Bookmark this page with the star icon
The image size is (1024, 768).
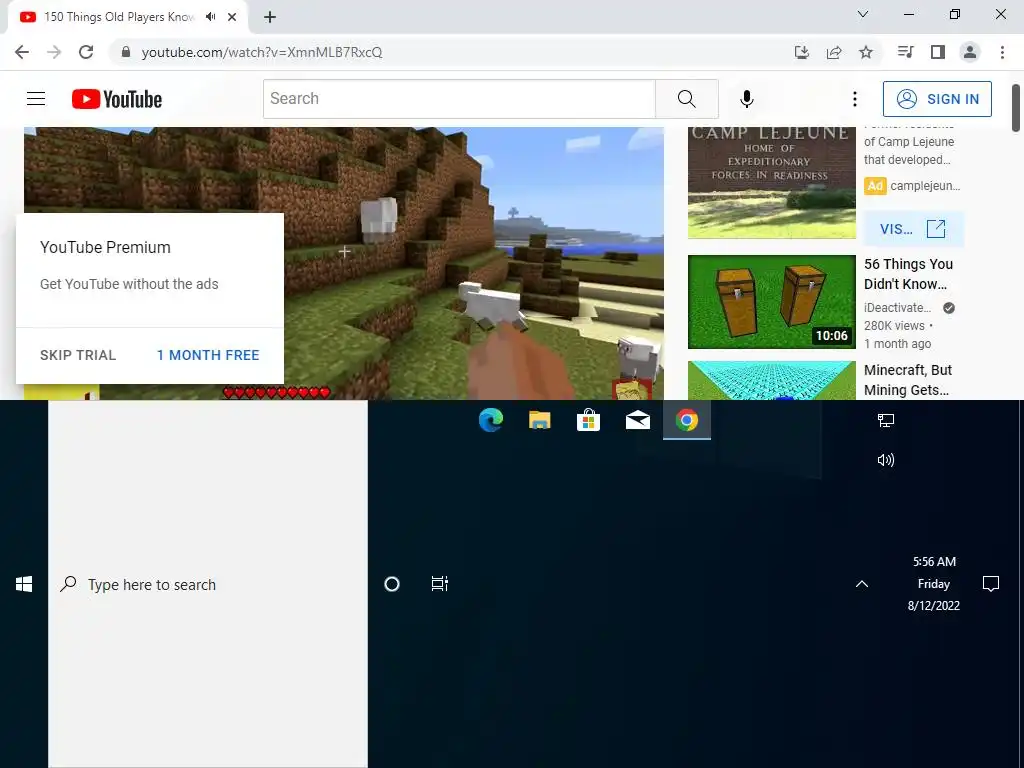[x=866, y=52]
